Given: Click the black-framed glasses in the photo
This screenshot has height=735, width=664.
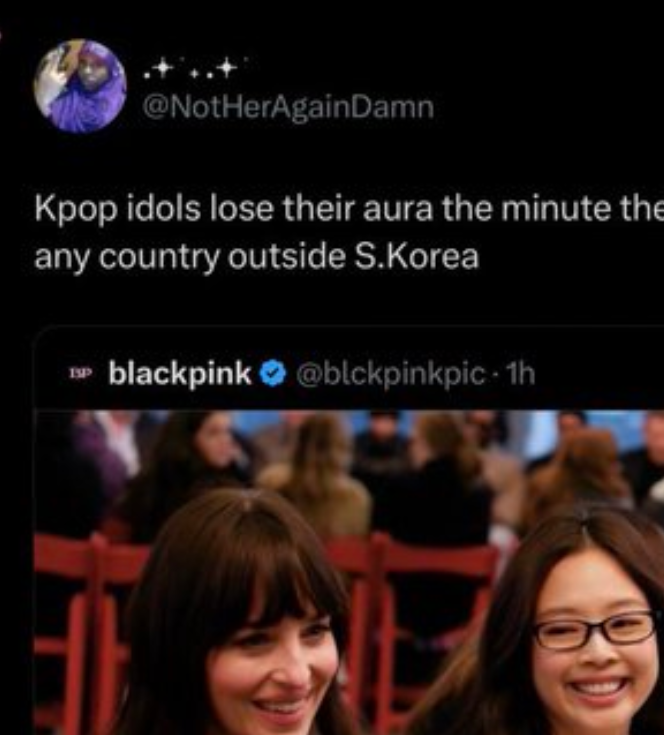Looking at the screenshot, I should click(x=595, y=630).
